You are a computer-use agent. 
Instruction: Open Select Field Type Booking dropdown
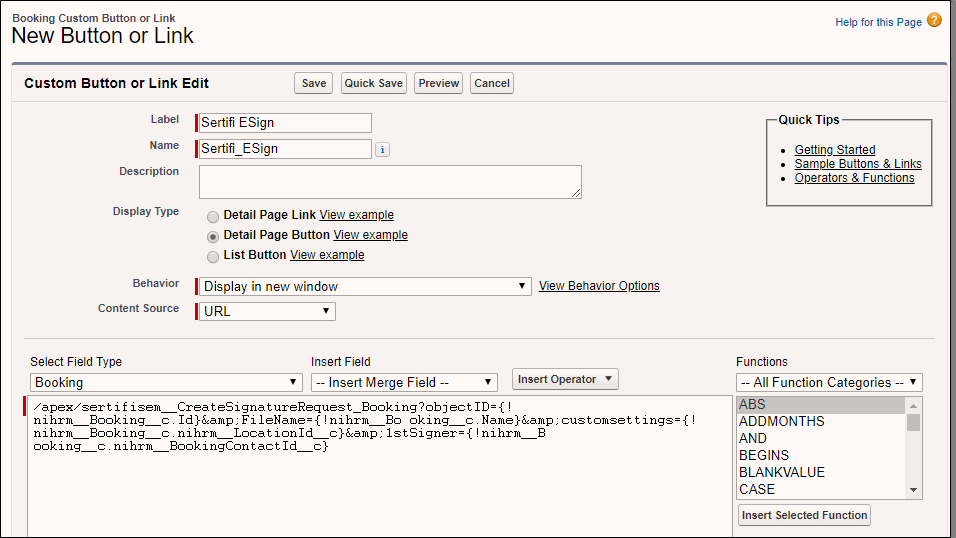coord(166,382)
